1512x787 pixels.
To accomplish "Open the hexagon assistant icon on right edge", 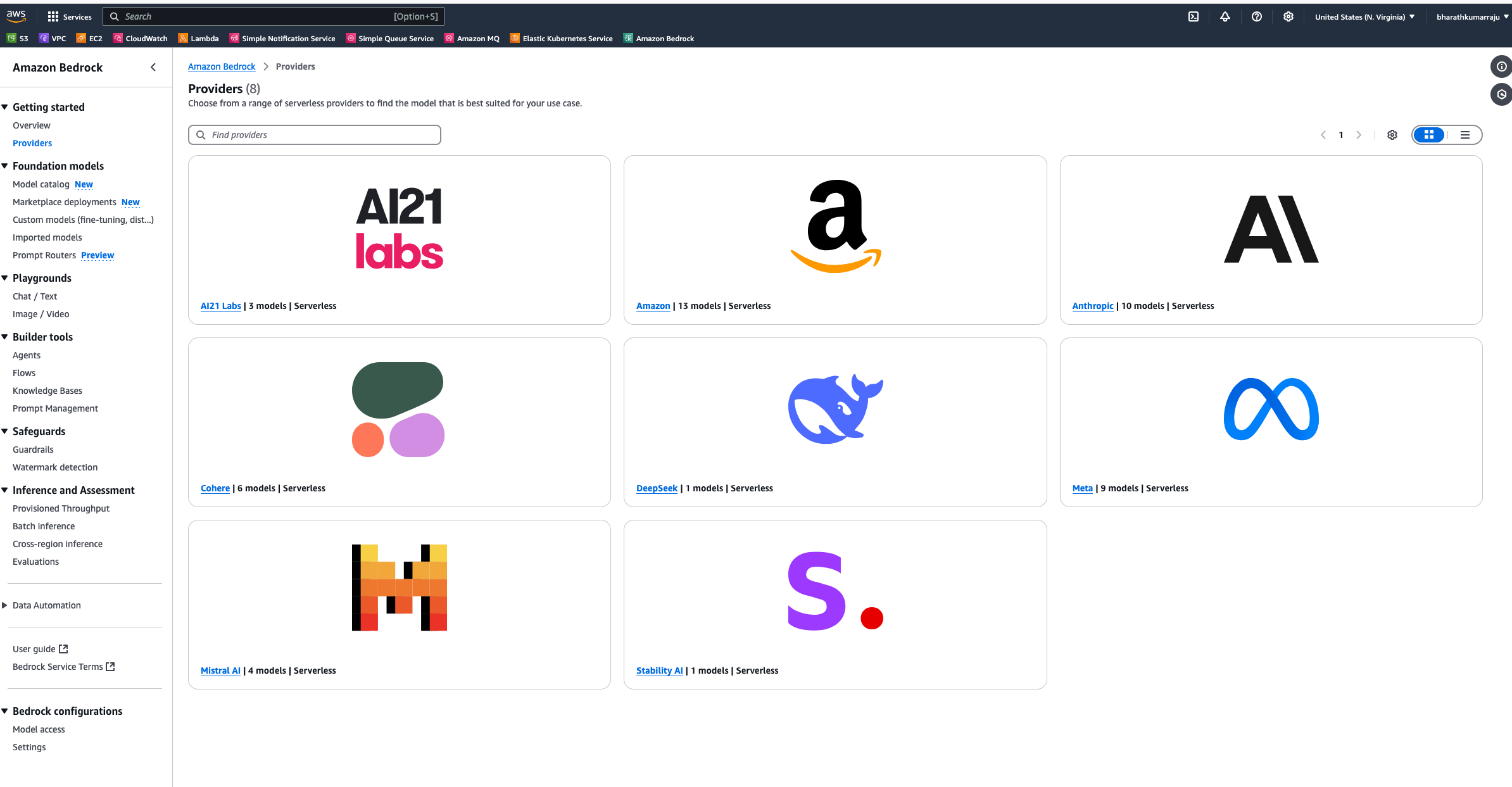I will (x=1501, y=94).
